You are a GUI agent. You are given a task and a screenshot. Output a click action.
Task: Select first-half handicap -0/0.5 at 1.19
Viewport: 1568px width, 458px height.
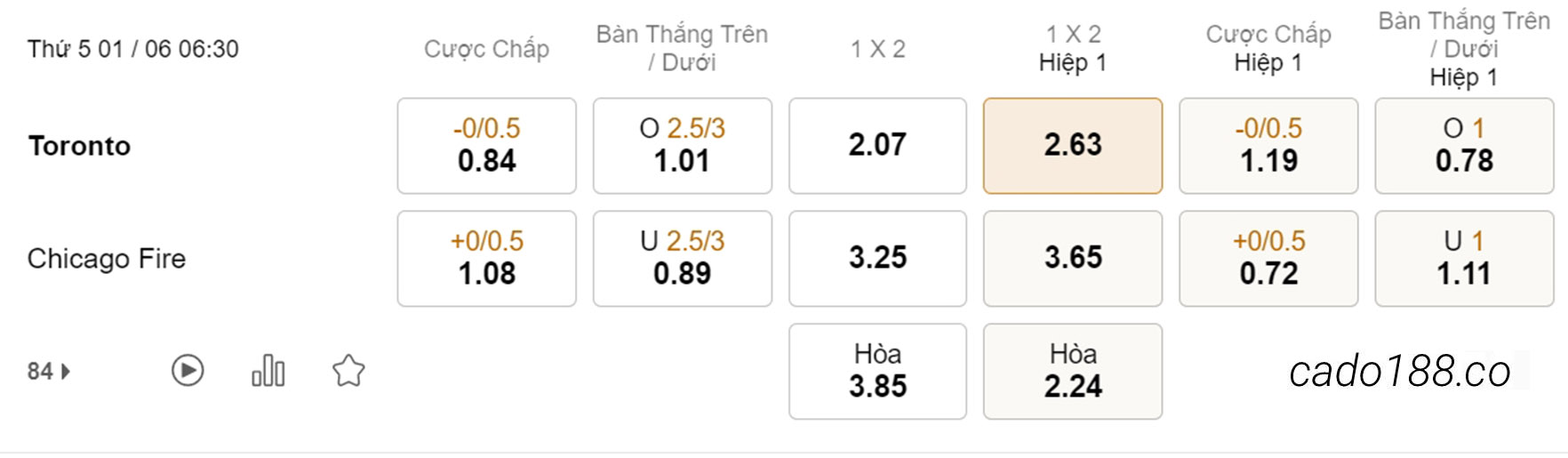click(x=1268, y=146)
